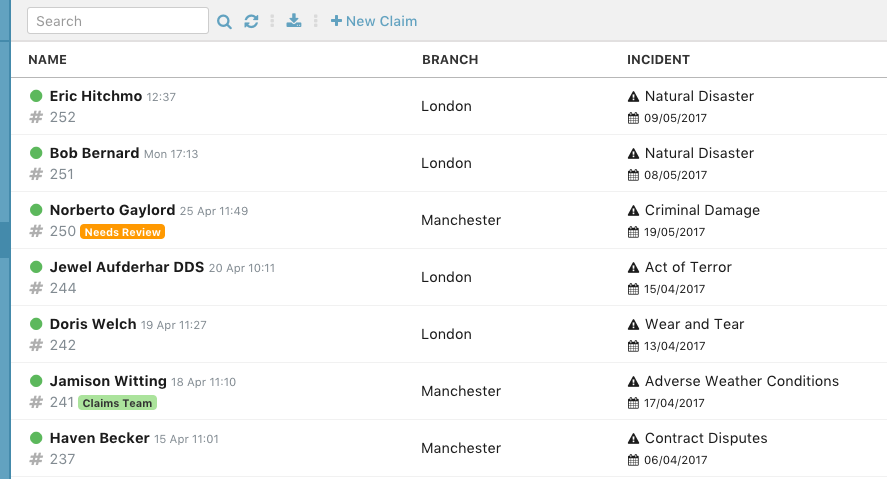Viewport: 887px width, 479px height.
Task: Open Doris Welch's claim
Action: pos(93,324)
